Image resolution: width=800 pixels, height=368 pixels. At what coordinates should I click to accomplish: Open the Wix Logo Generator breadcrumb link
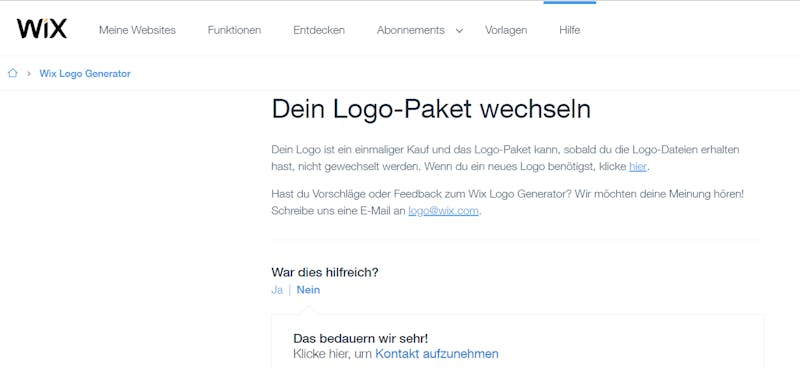[85, 73]
